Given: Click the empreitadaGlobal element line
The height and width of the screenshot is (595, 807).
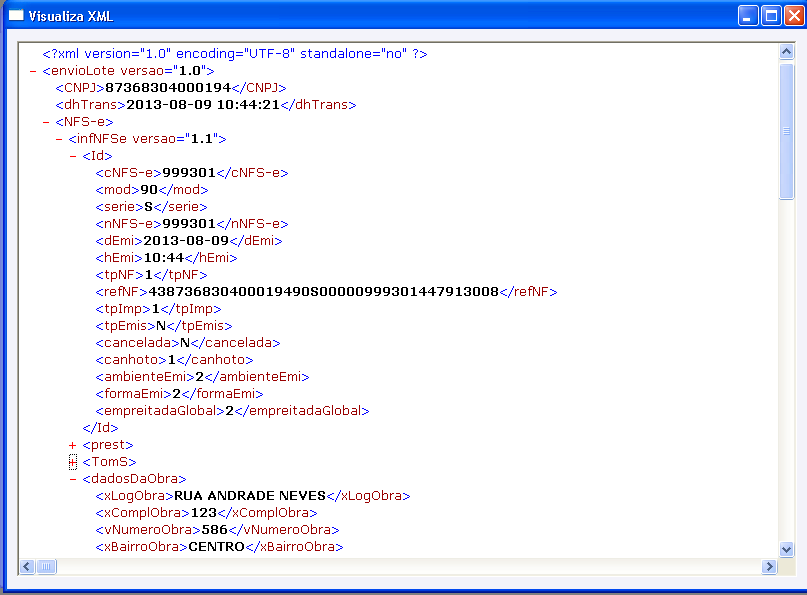Looking at the screenshot, I should (233, 411).
